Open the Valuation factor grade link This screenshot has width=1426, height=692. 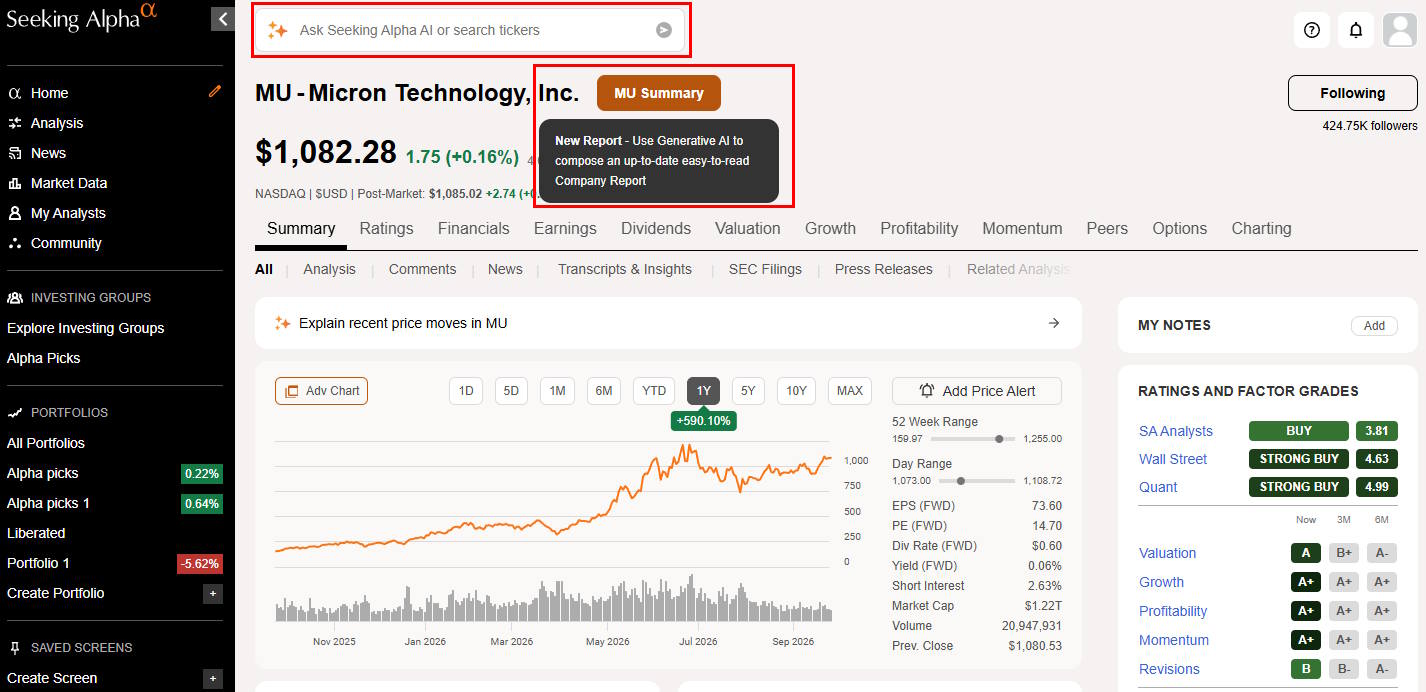pos(1167,553)
